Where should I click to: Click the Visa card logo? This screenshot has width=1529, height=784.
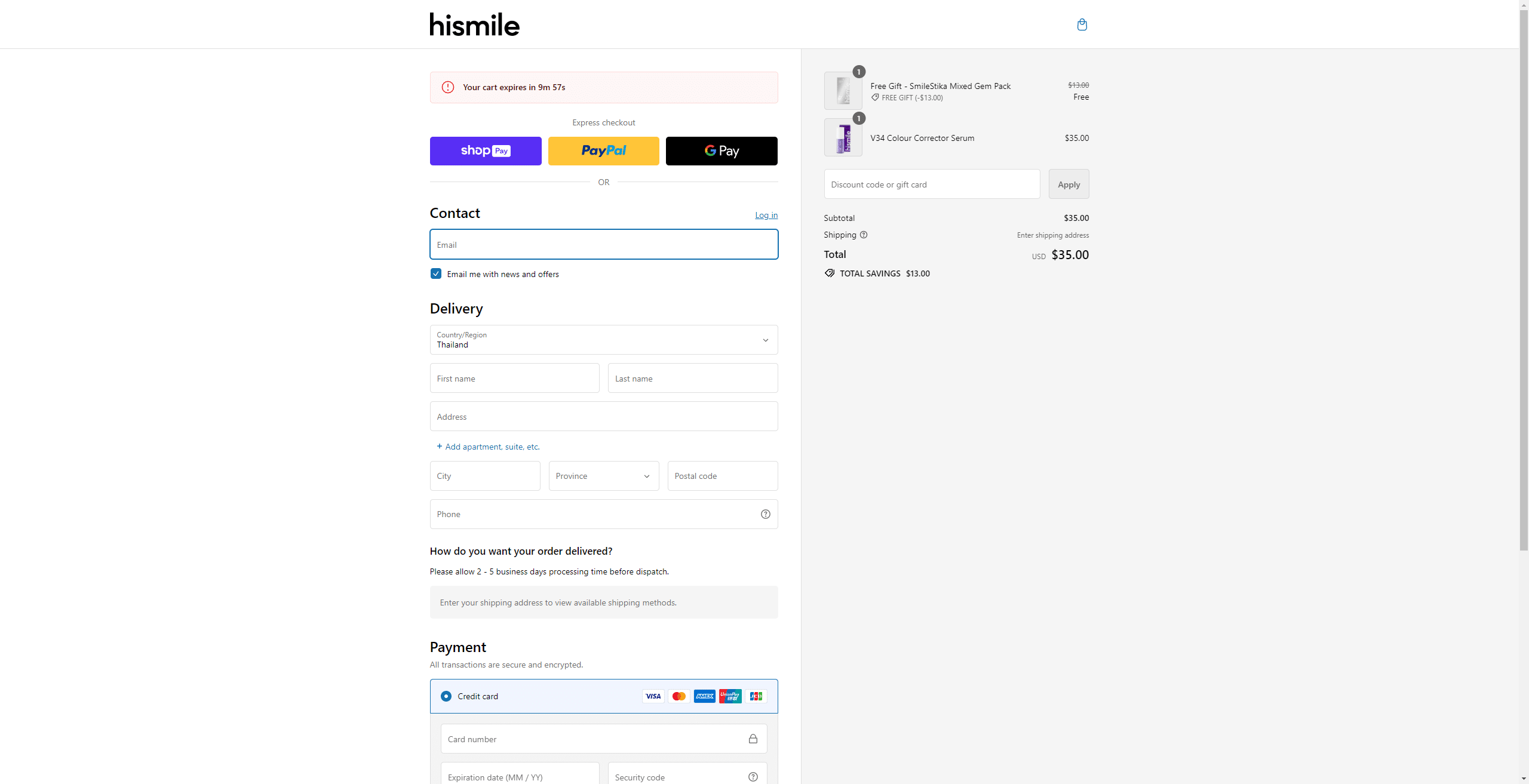pyautogui.click(x=653, y=696)
